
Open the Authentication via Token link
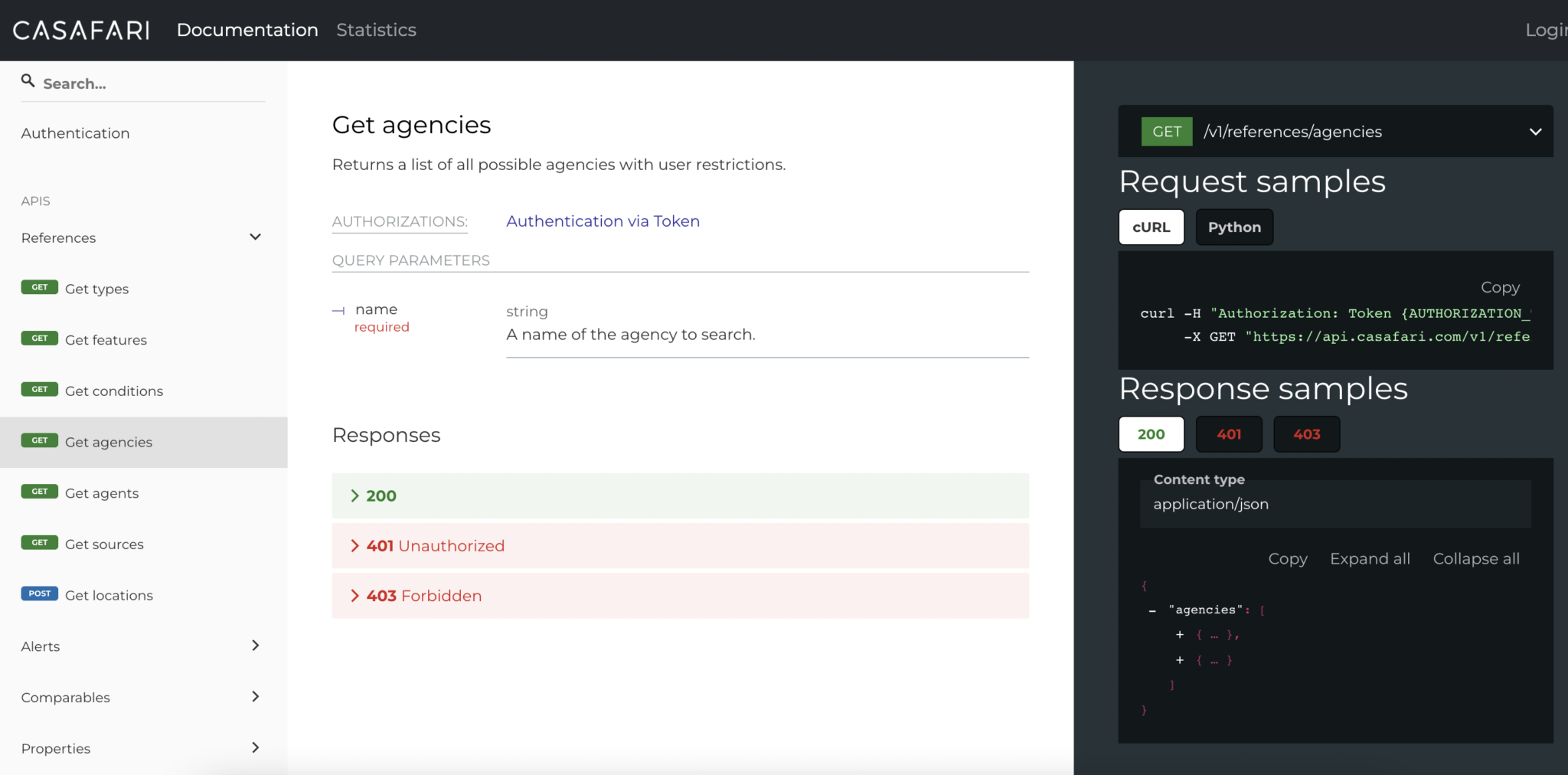point(602,221)
